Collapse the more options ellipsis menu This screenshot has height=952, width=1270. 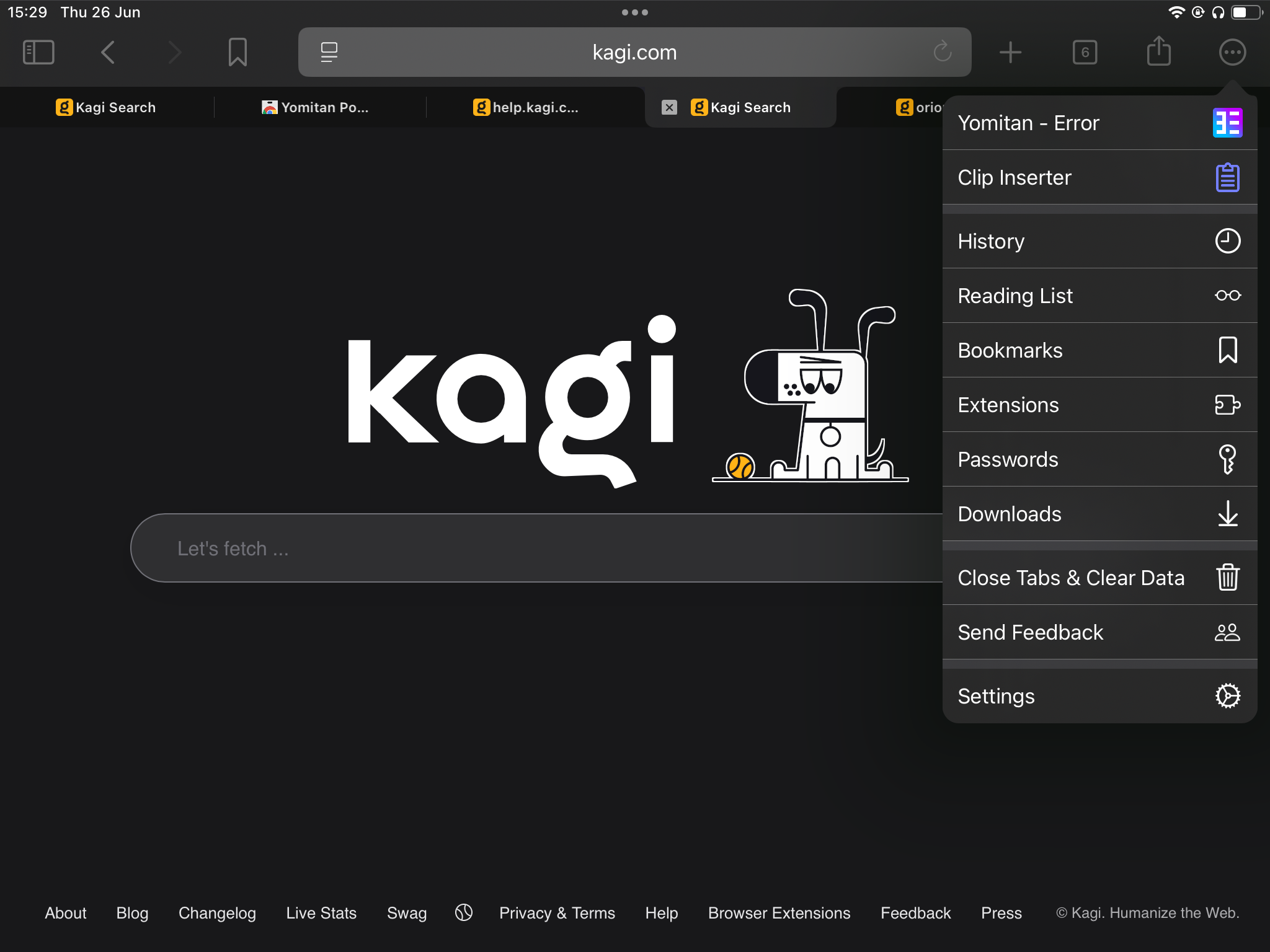tap(1232, 52)
